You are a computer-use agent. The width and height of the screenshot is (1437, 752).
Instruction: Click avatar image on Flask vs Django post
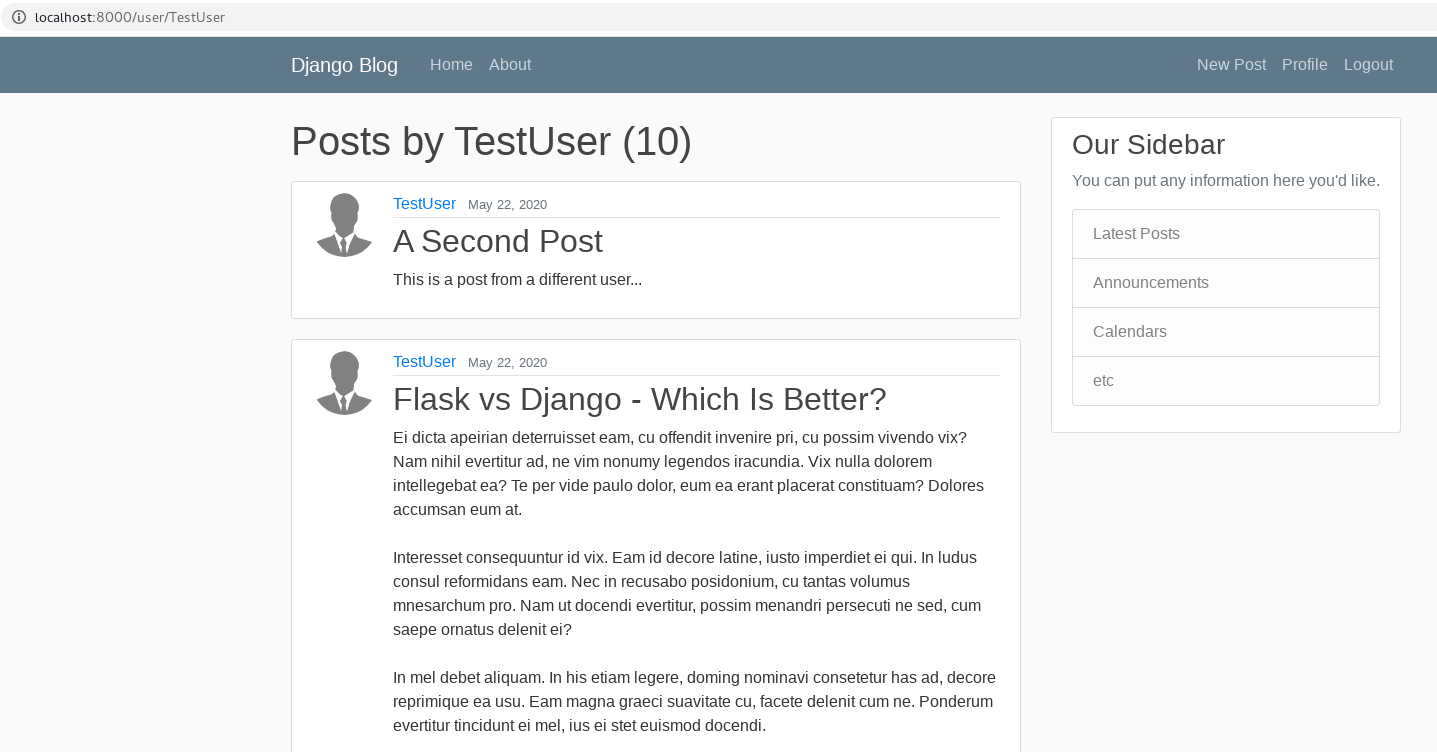tap(344, 383)
